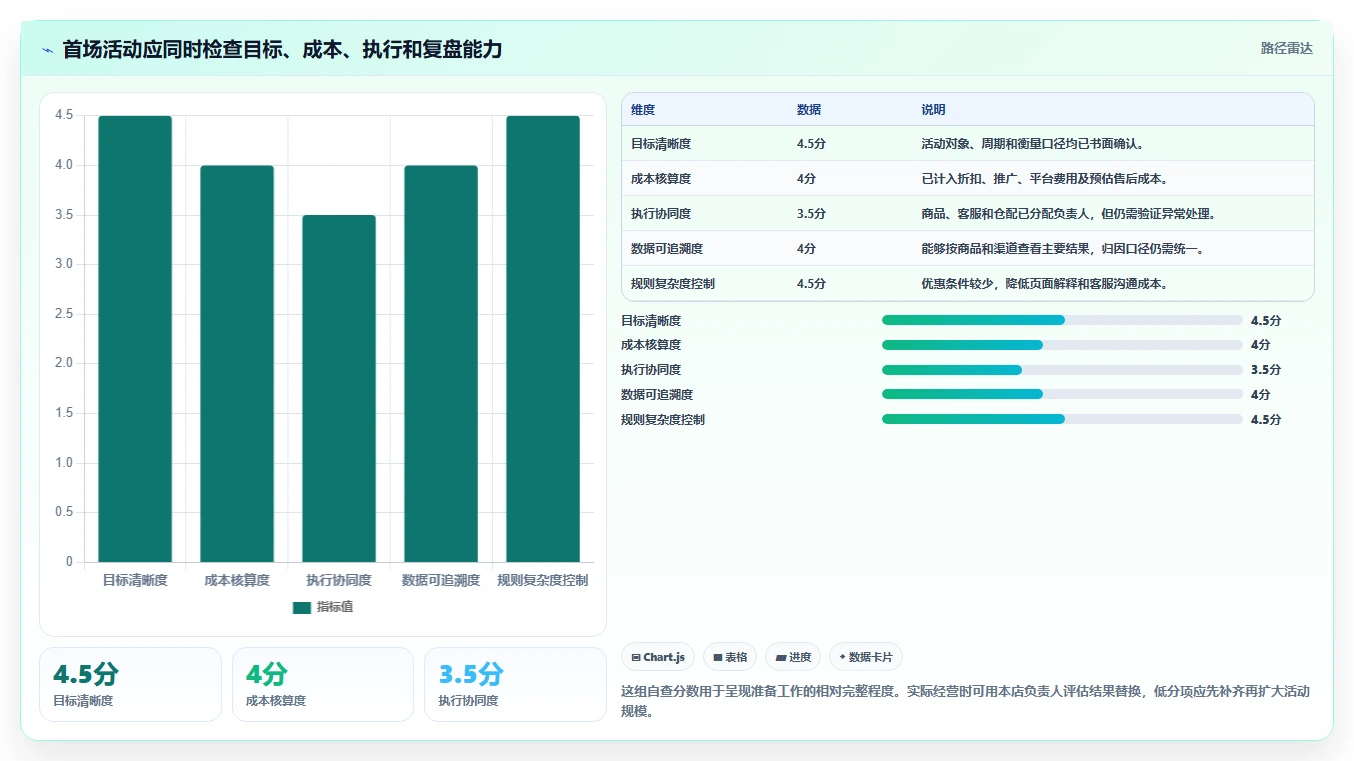Click description starting '商品、客服和仓配'

point(1069,214)
